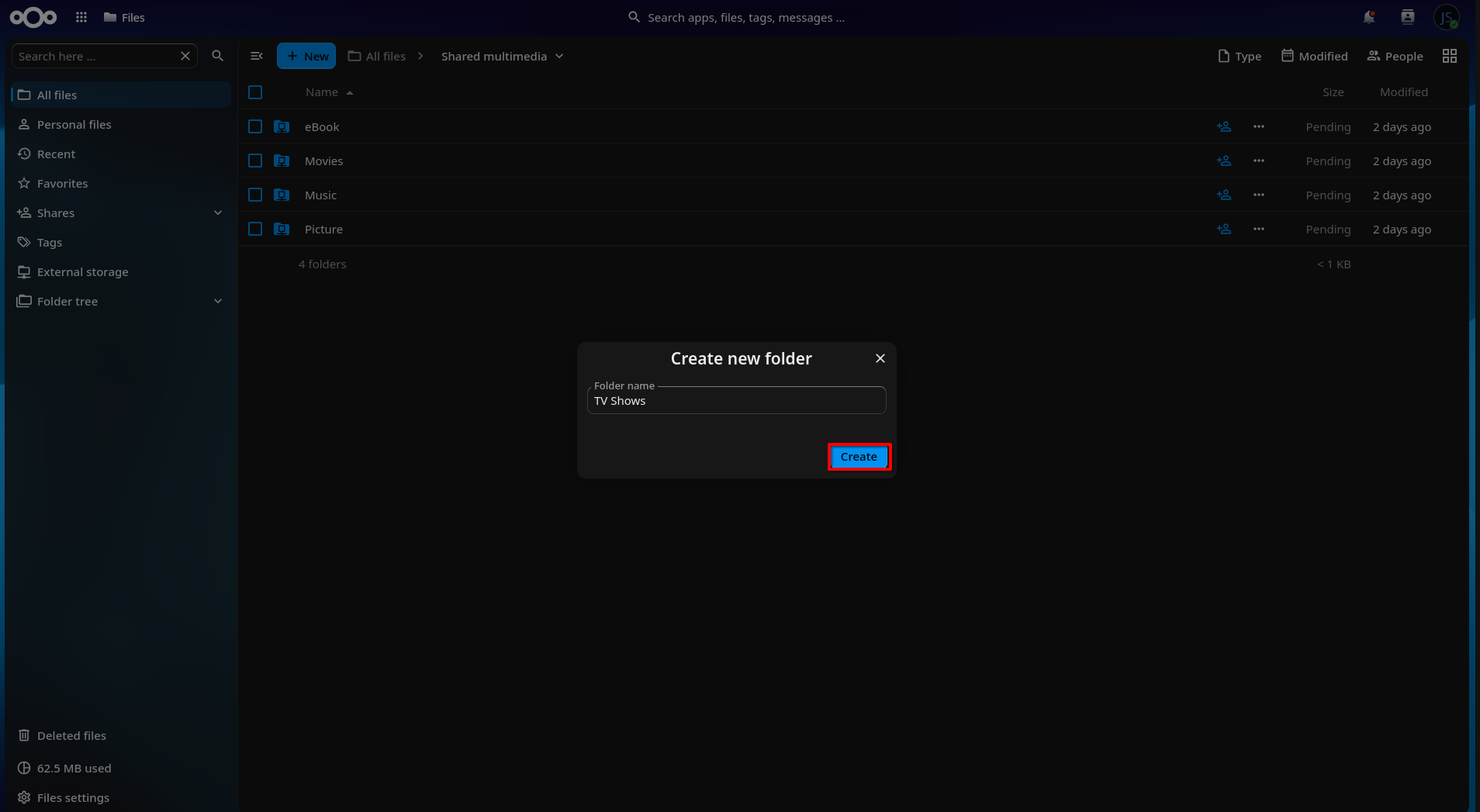Check the Music folder checkbox

point(255,195)
